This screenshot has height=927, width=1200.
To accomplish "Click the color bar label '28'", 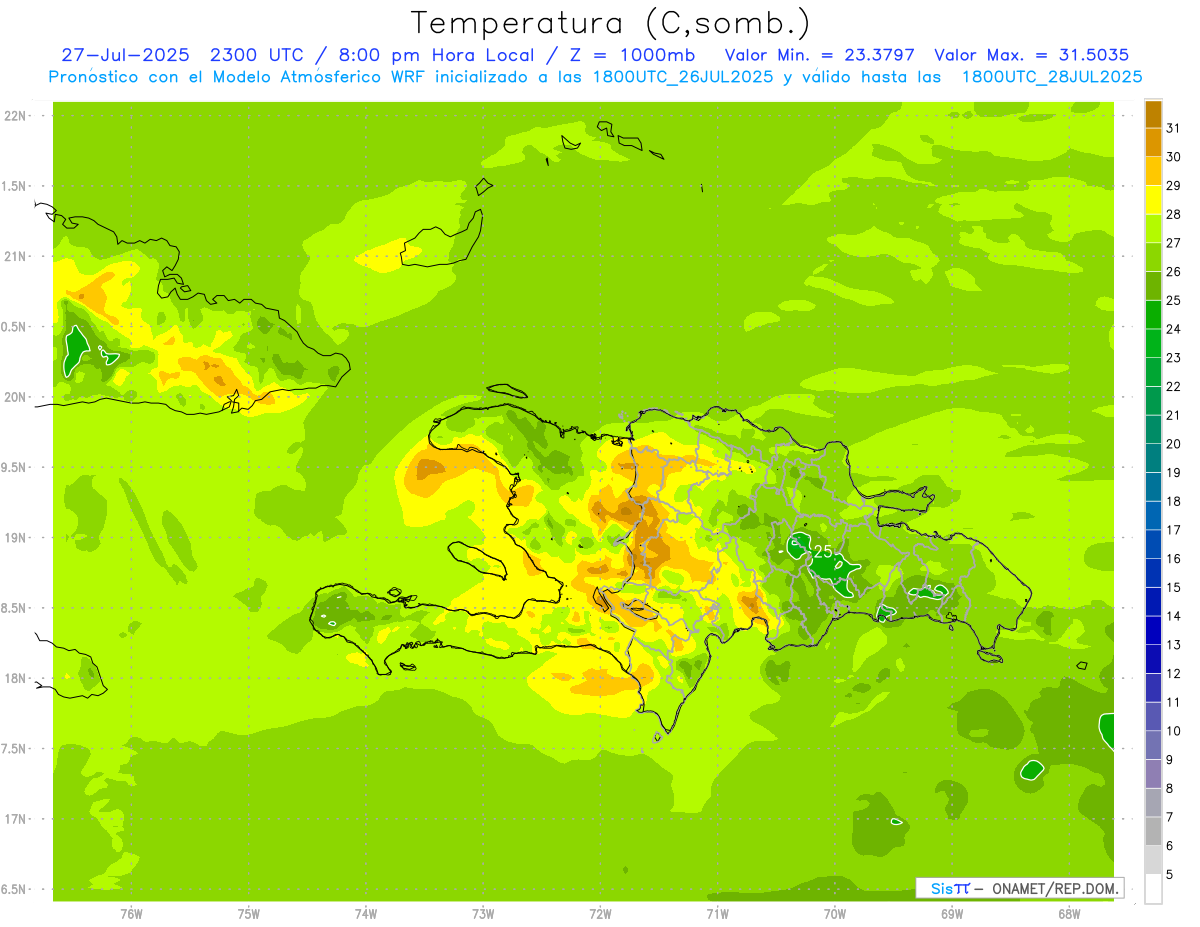I will 1174,214.
